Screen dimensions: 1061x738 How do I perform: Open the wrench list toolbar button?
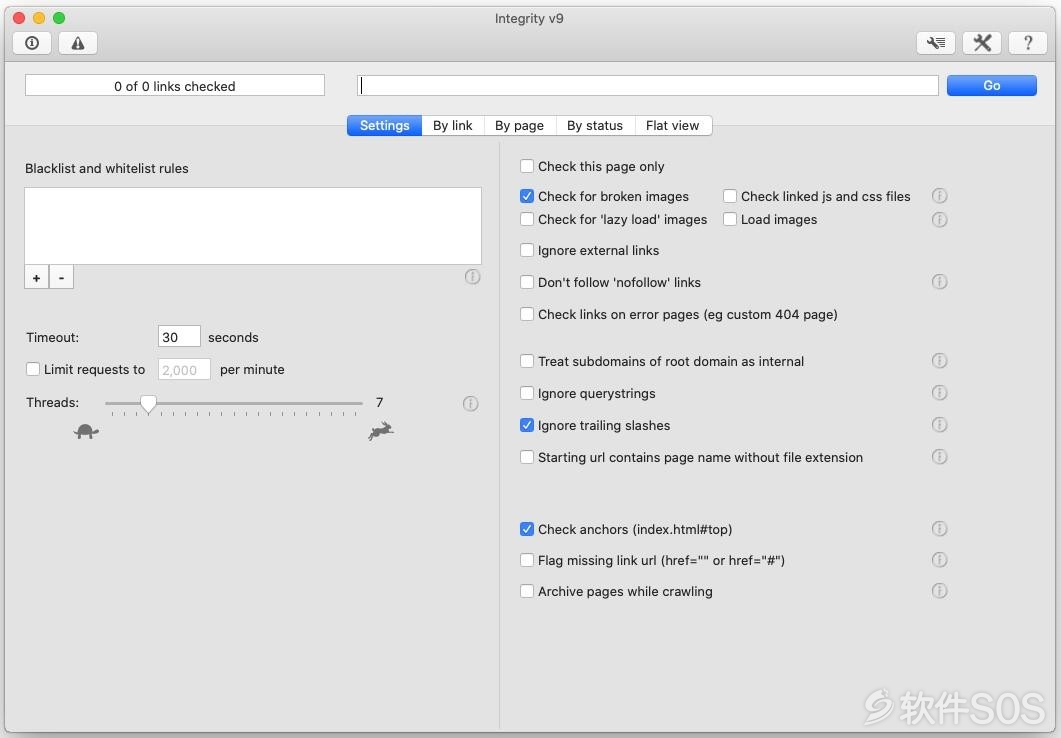pyautogui.click(x=936, y=43)
